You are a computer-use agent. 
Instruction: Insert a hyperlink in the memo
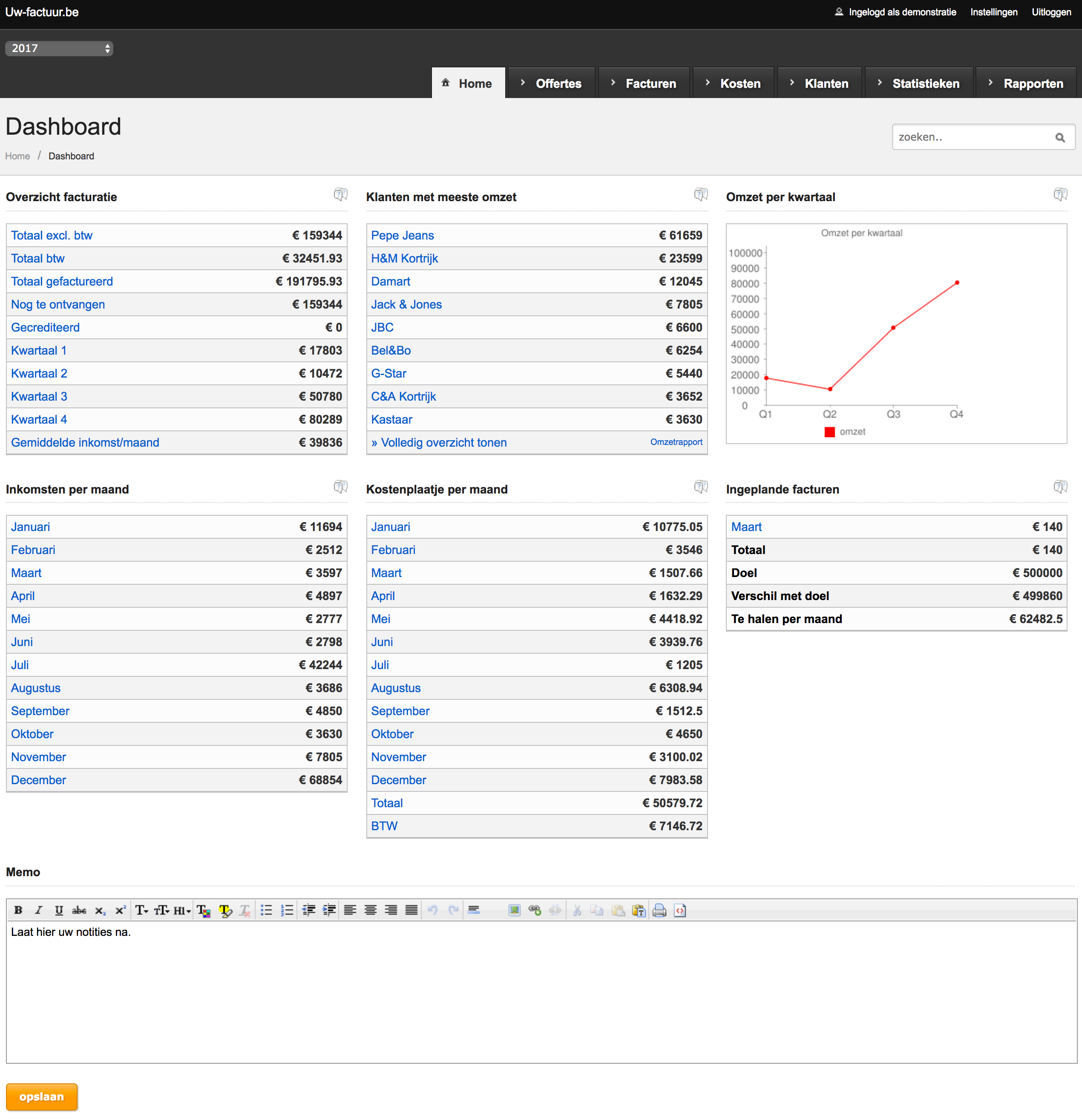coord(535,910)
